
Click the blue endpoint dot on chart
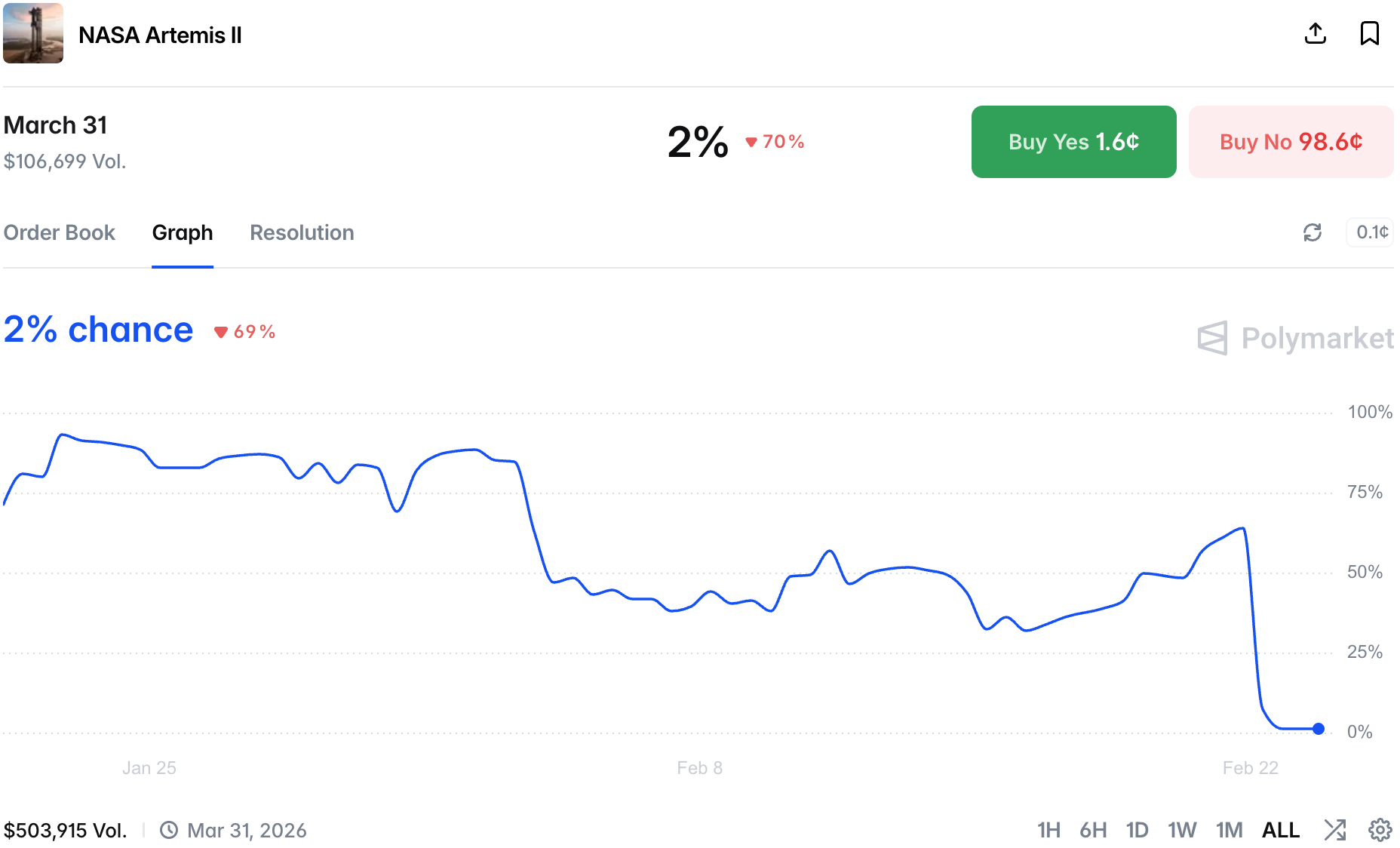[1319, 729]
